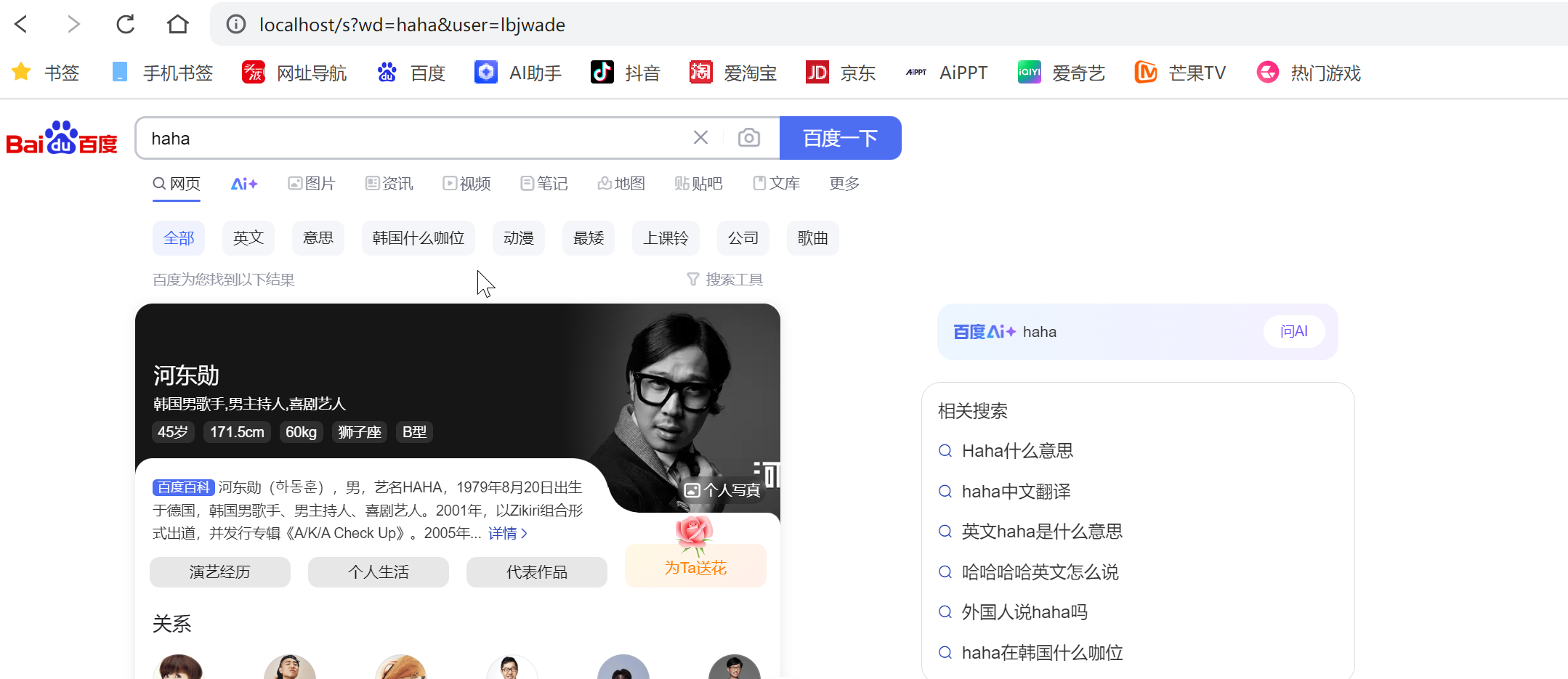Select the 最矮 filter chip
1568x679 pixels.
(x=589, y=238)
